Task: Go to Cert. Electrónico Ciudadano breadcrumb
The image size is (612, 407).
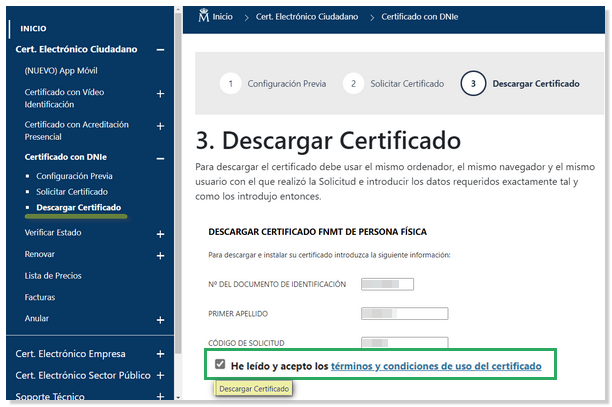Action: tap(306, 17)
